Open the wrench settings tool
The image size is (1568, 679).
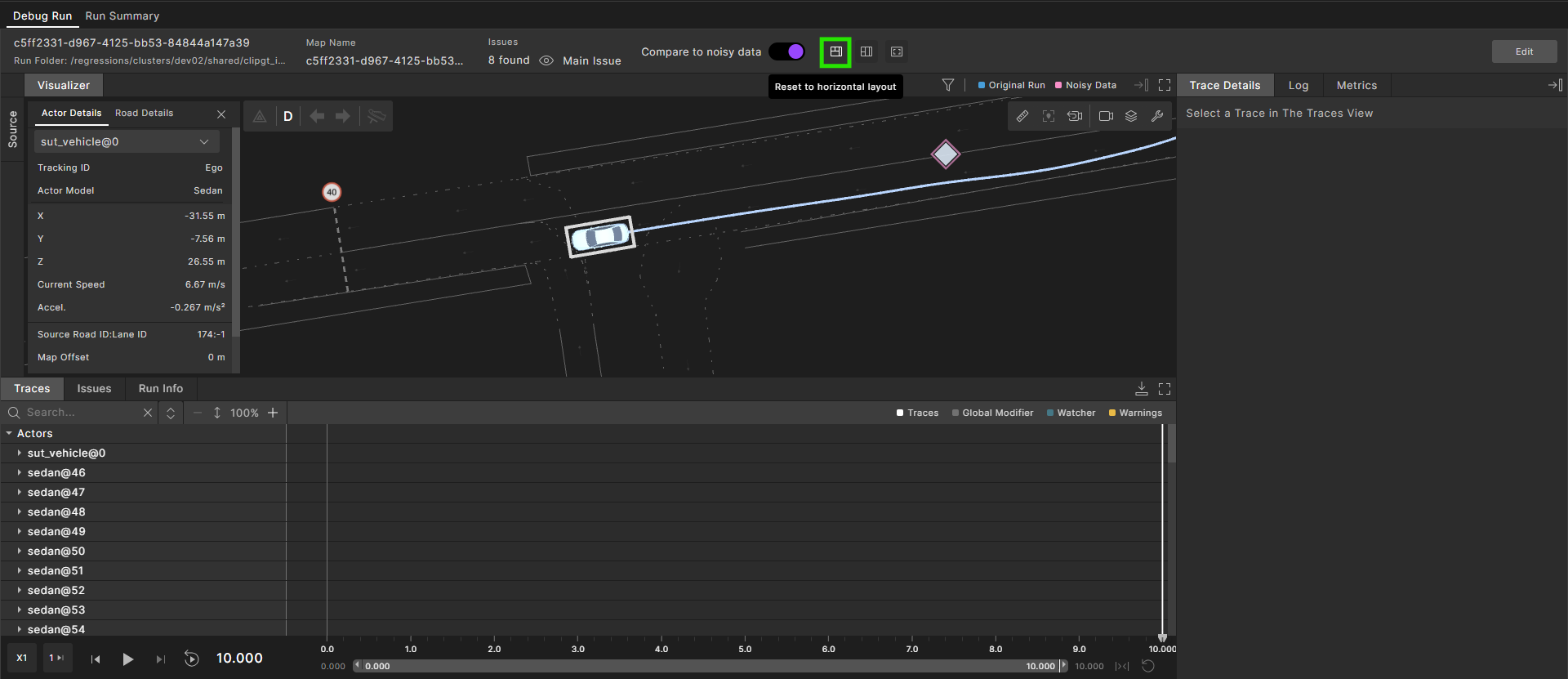tap(1157, 116)
